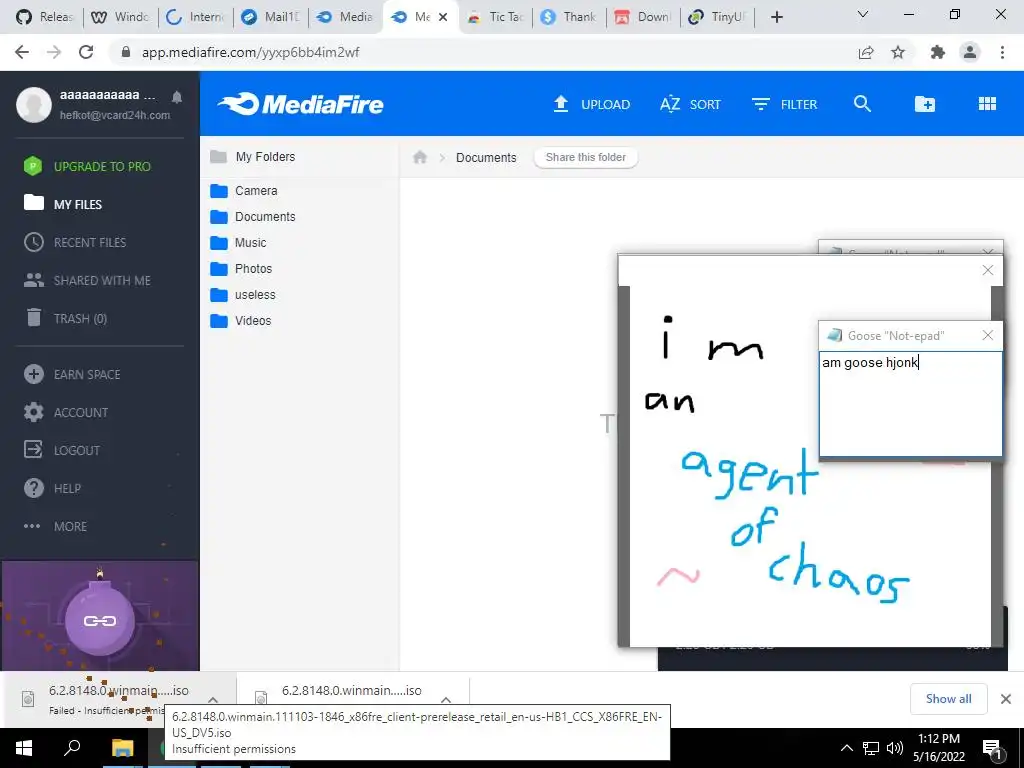This screenshot has height=768, width=1024.
Task: Click the address bar URL
Action: (x=251, y=52)
